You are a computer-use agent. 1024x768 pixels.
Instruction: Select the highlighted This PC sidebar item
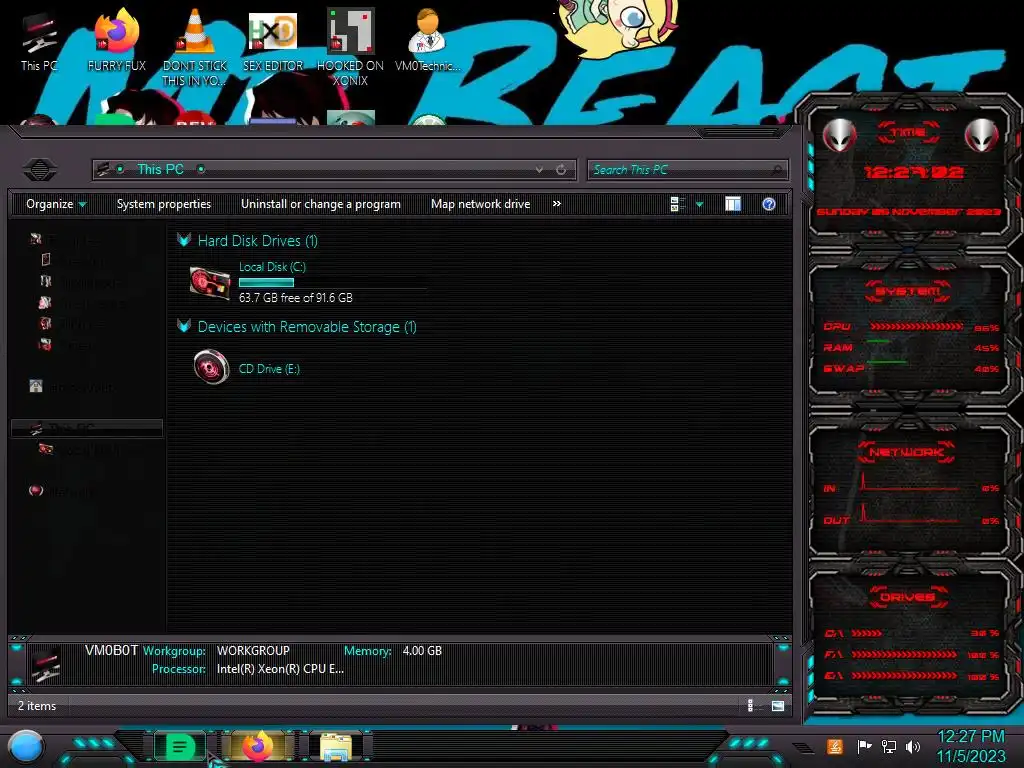point(87,428)
